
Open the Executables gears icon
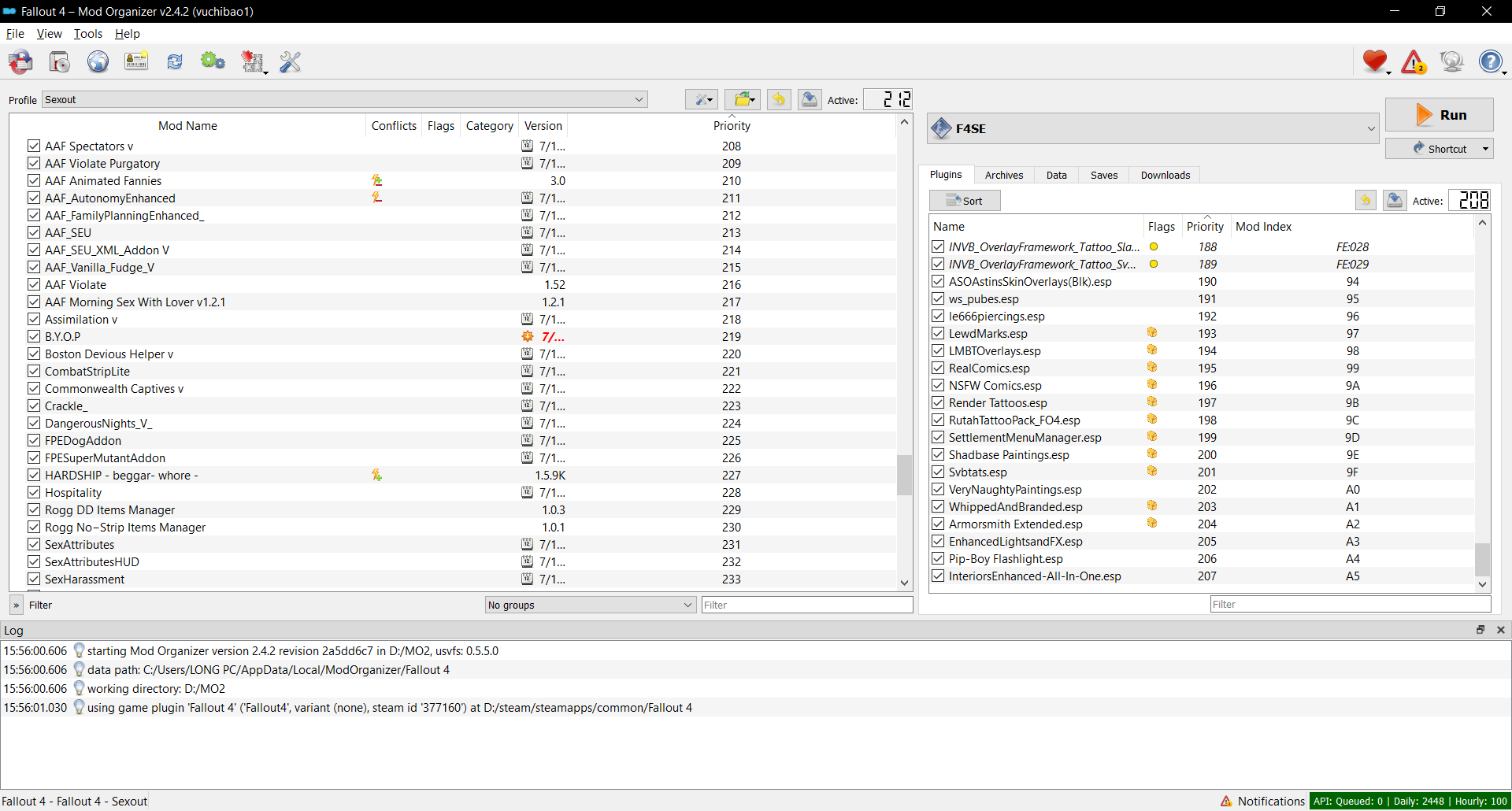point(213,61)
